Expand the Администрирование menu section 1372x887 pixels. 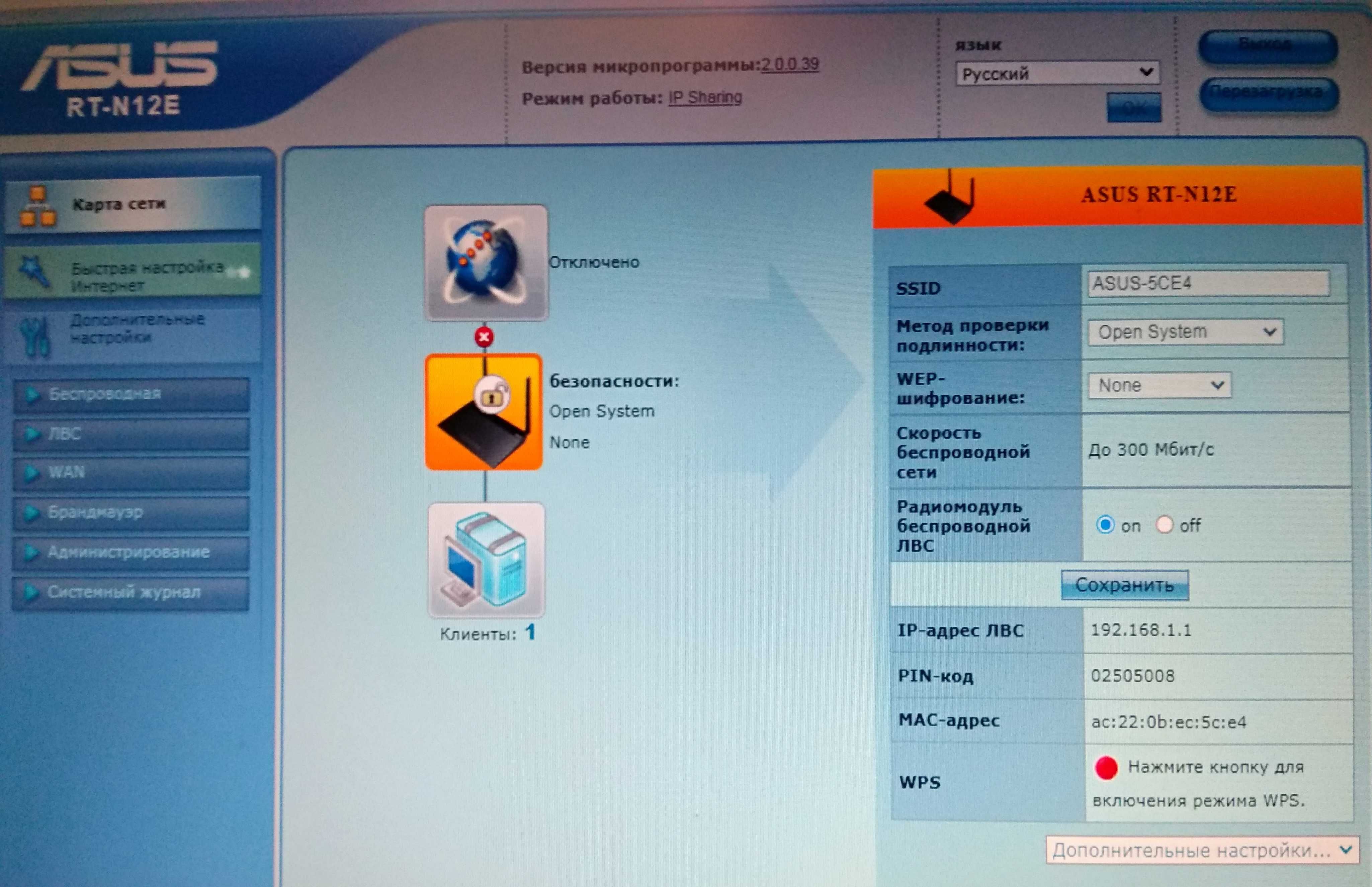[x=132, y=553]
